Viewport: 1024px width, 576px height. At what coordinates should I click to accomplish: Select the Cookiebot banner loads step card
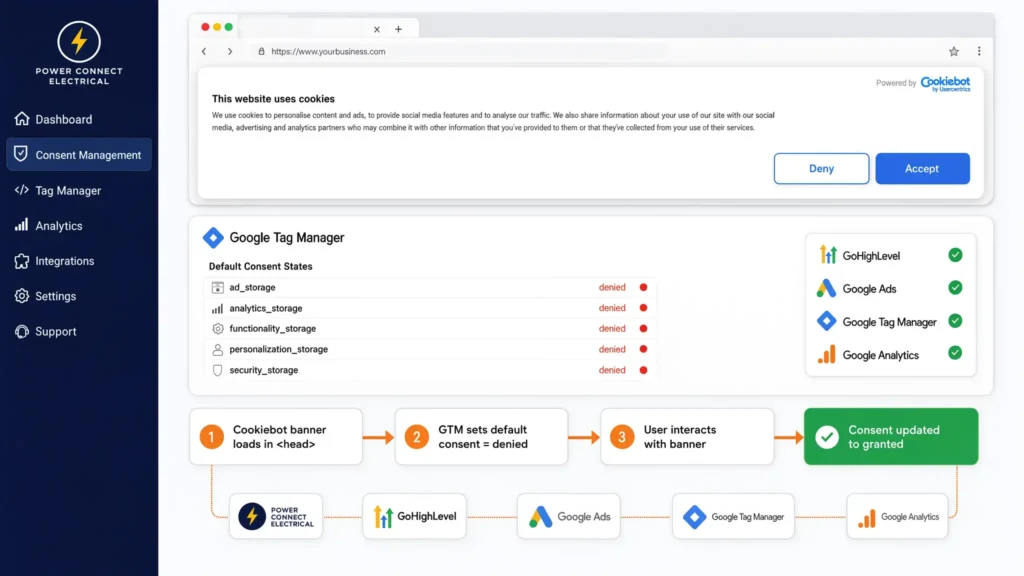pyautogui.click(x=276, y=437)
